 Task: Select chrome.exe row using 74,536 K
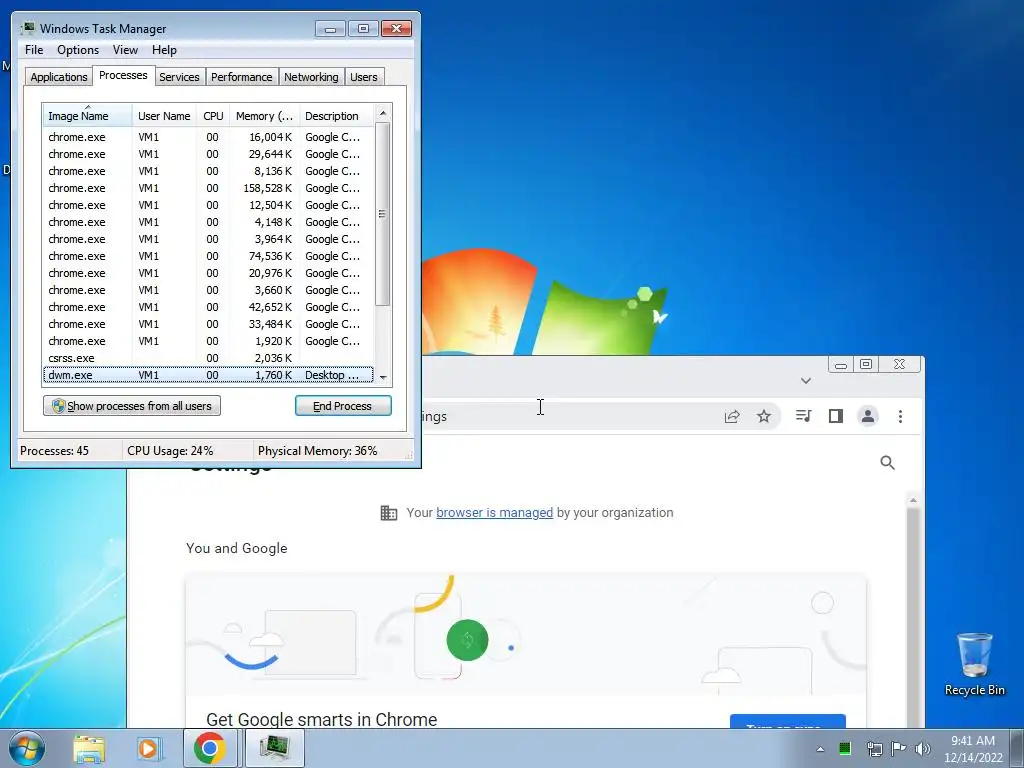pos(208,256)
